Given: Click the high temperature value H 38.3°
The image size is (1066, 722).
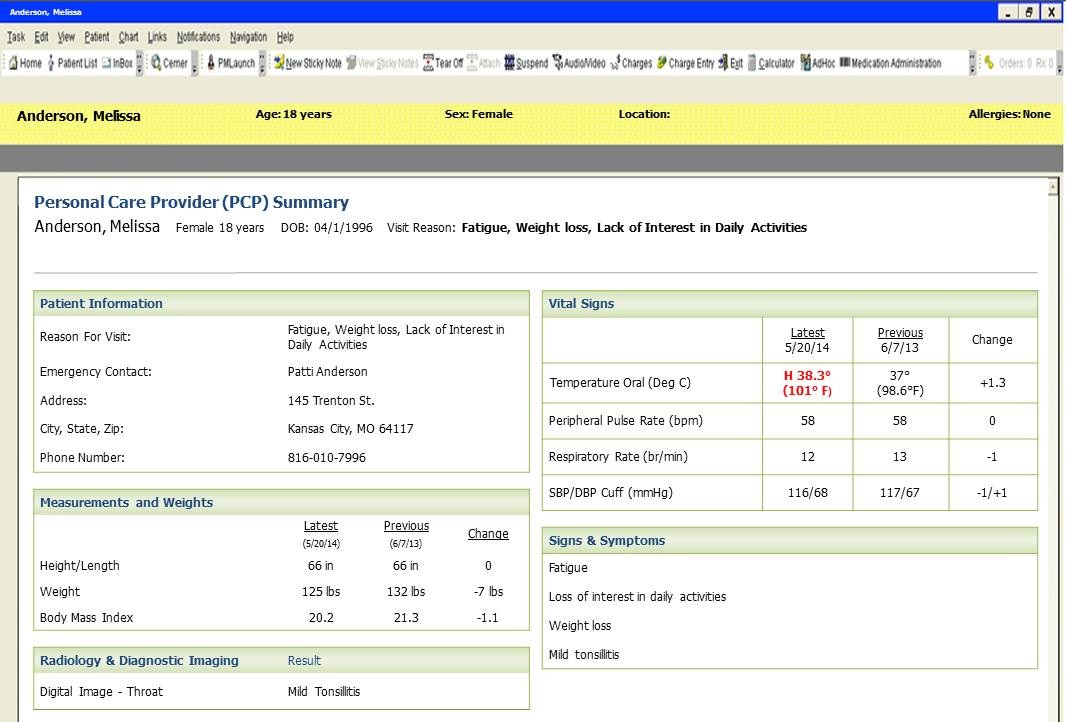Looking at the screenshot, I should click(807, 375).
